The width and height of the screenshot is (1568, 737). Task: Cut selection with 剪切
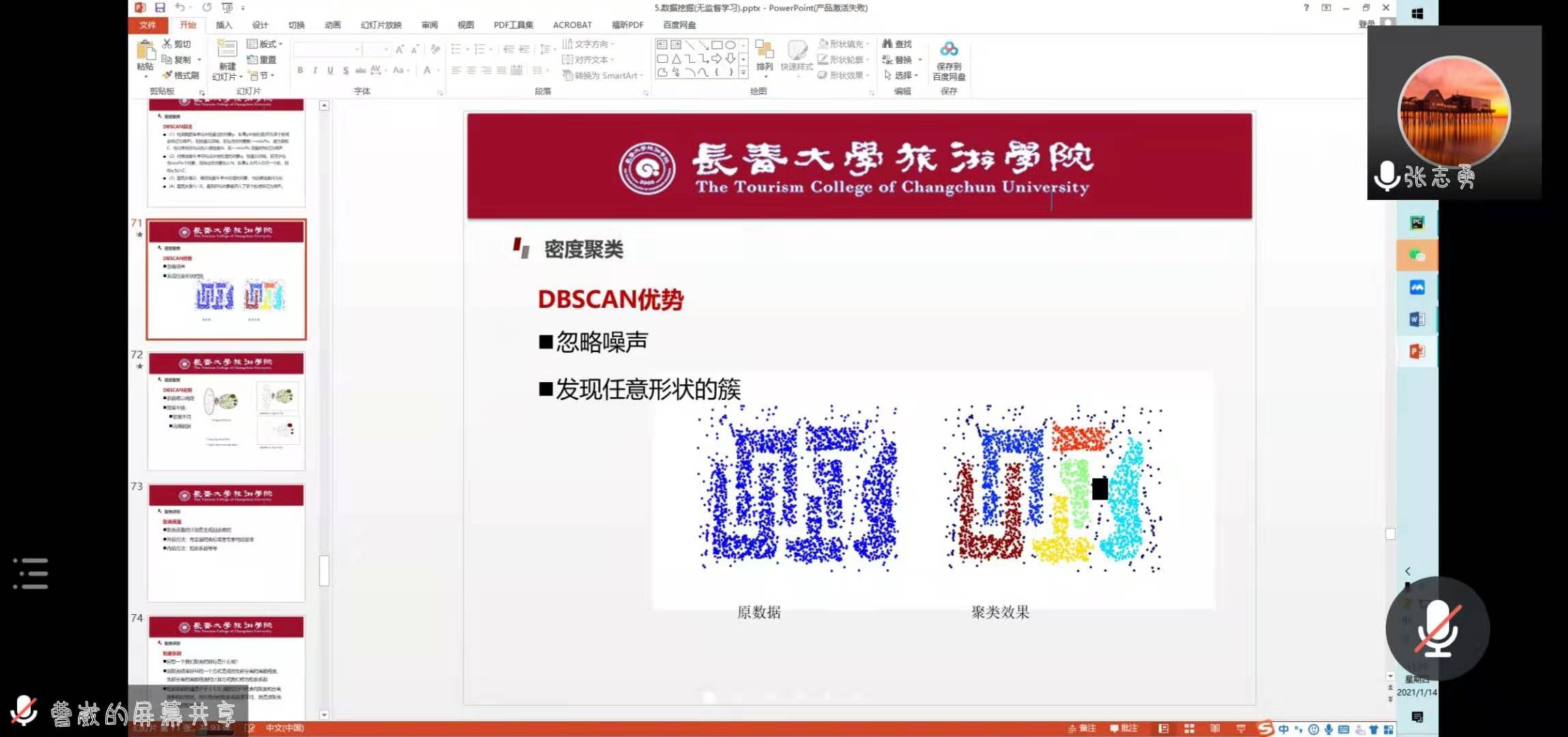(x=177, y=44)
